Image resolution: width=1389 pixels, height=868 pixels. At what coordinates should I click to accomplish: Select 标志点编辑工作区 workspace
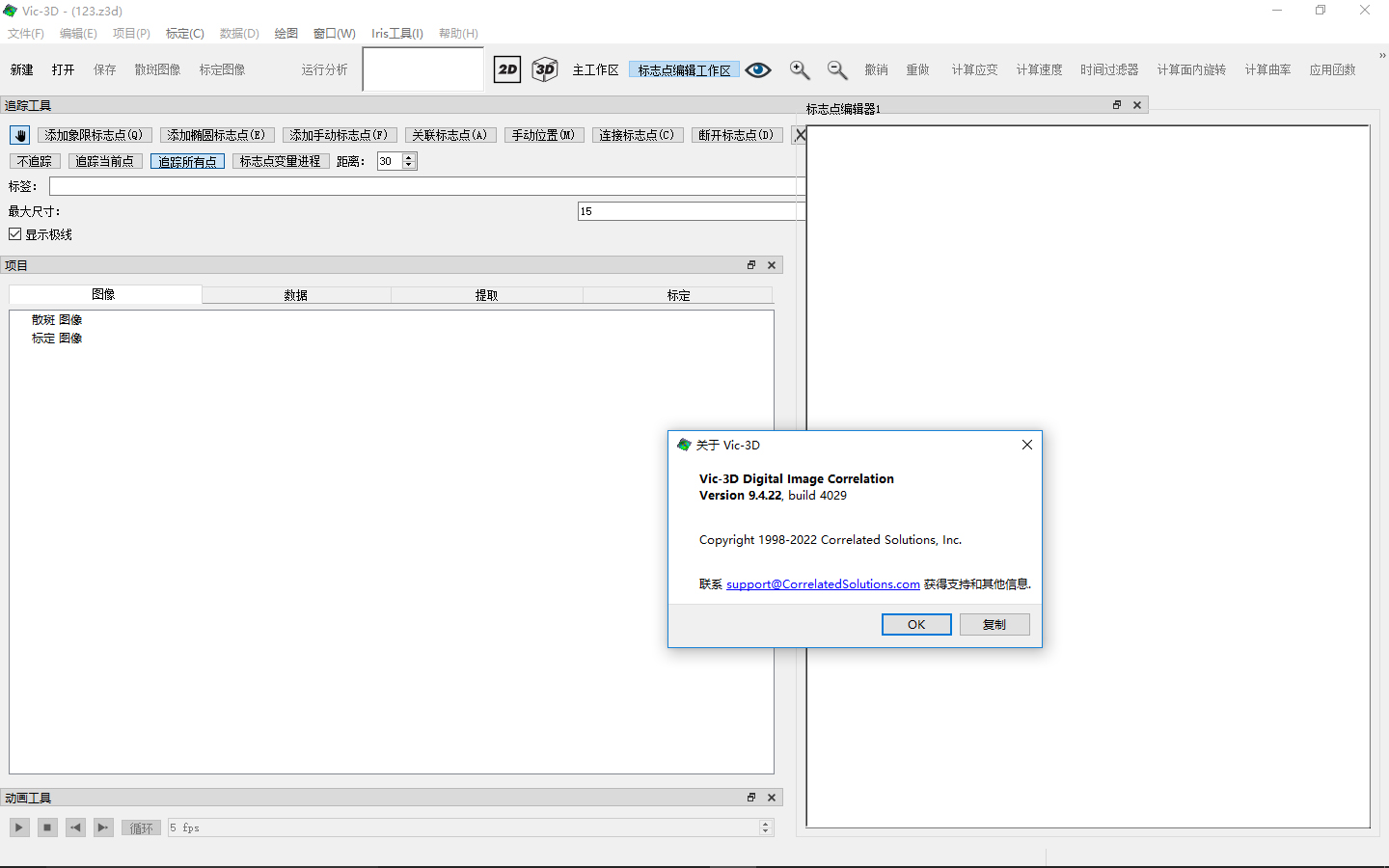pyautogui.click(x=685, y=69)
